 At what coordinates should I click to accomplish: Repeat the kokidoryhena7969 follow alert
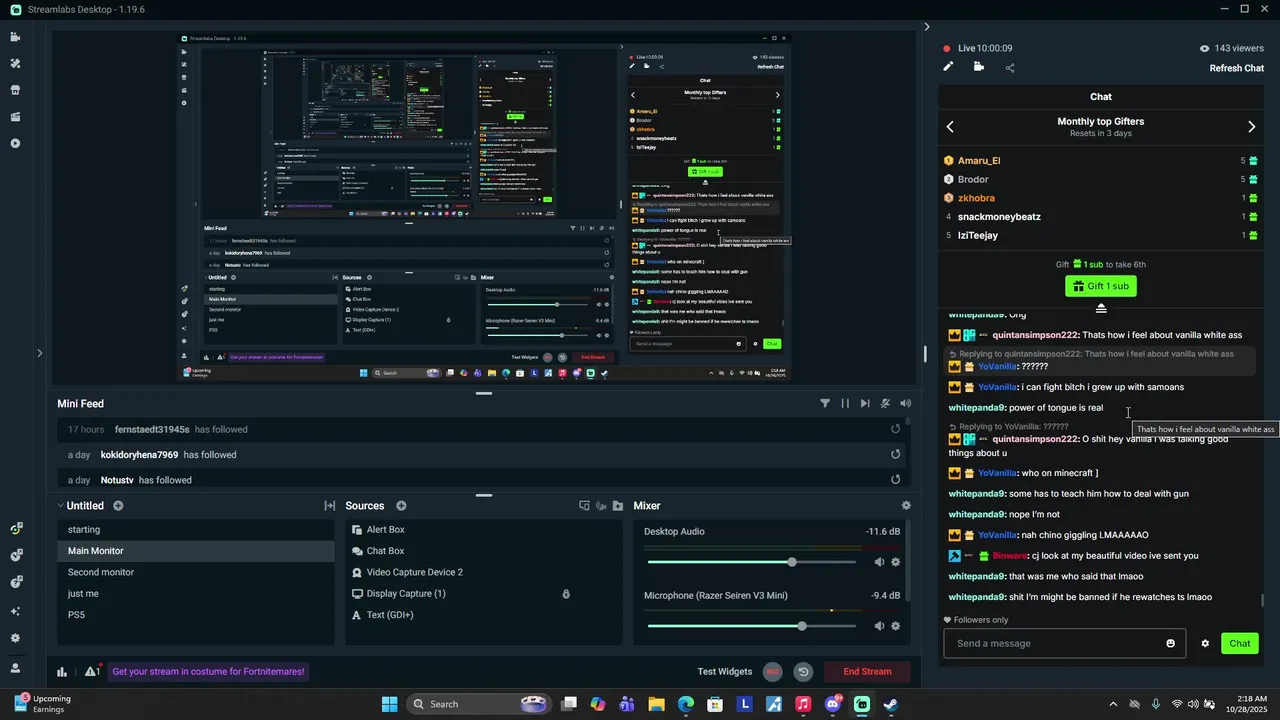[x=896, y=454]
